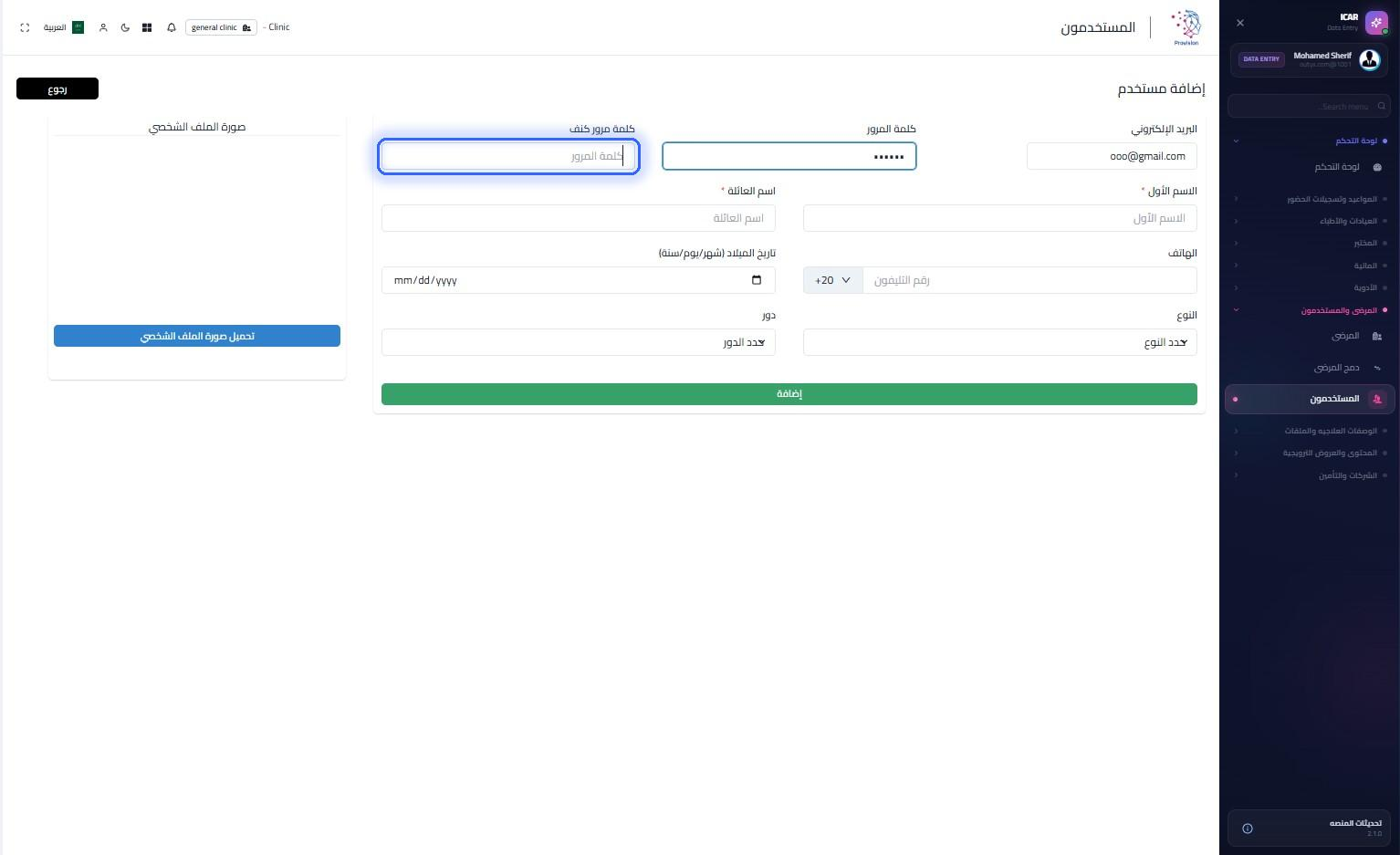Expand المختبر section
This screenshot has width=1400, height=855.
click(x=1310, y=243)
